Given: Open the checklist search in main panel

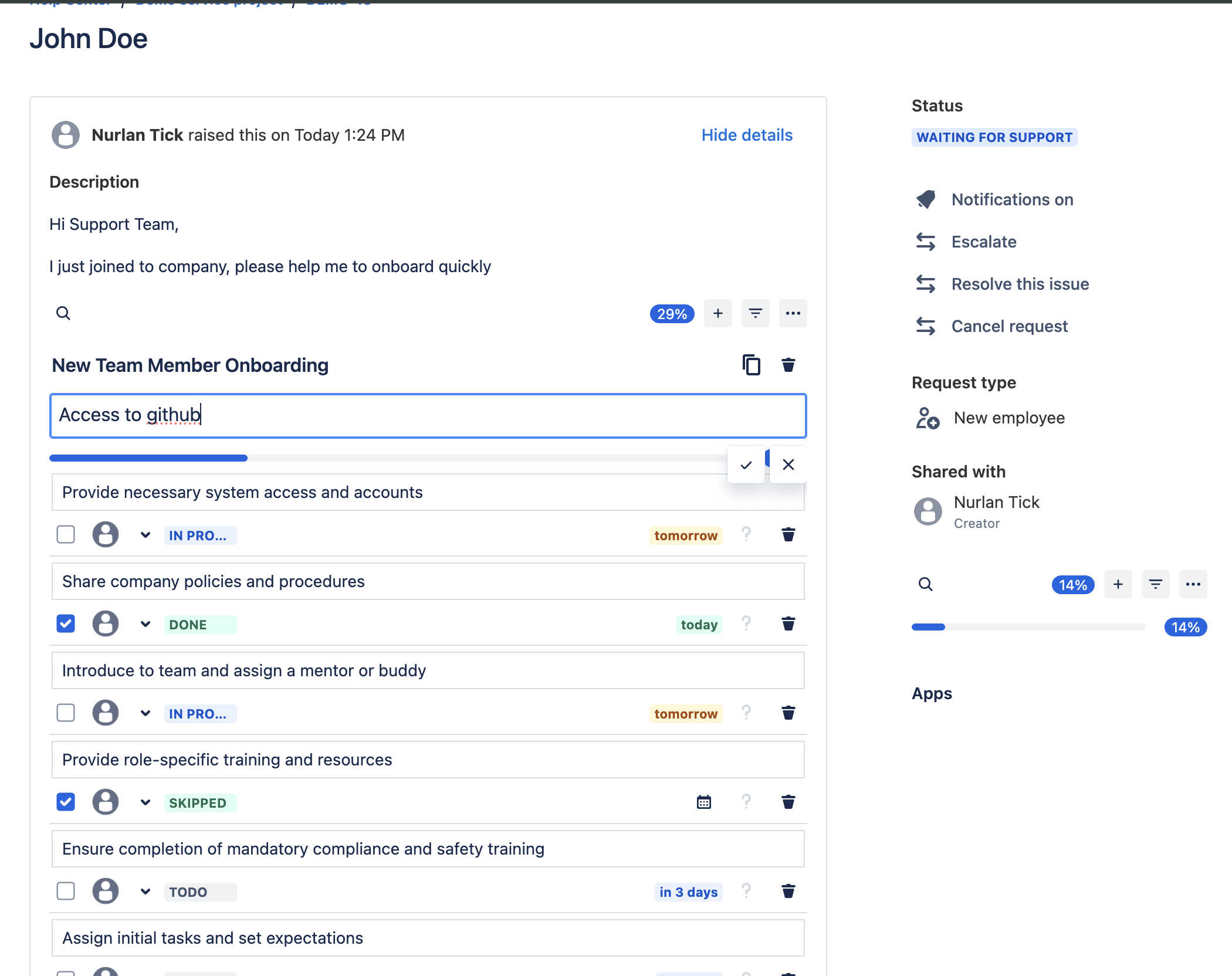Looking at the screenshot, I should tap(63, 313).
